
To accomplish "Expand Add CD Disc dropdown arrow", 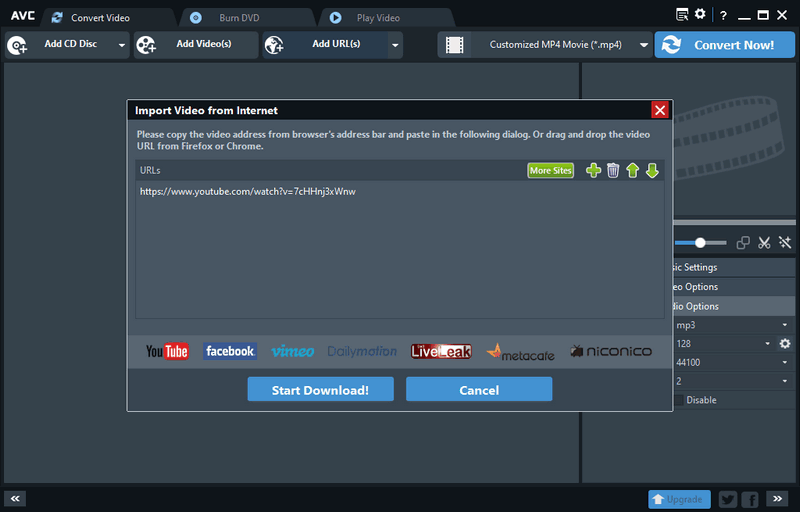I will [x=121, y=45].
